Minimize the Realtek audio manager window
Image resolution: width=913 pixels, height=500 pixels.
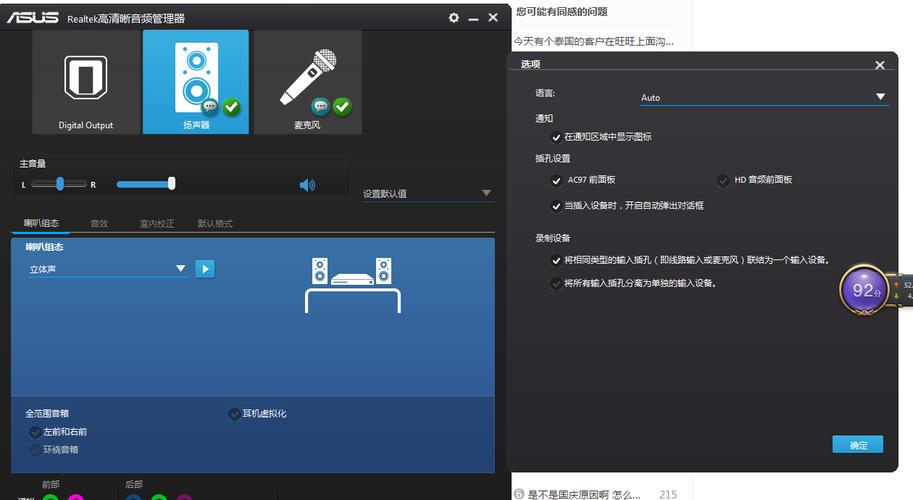[473, 18]
